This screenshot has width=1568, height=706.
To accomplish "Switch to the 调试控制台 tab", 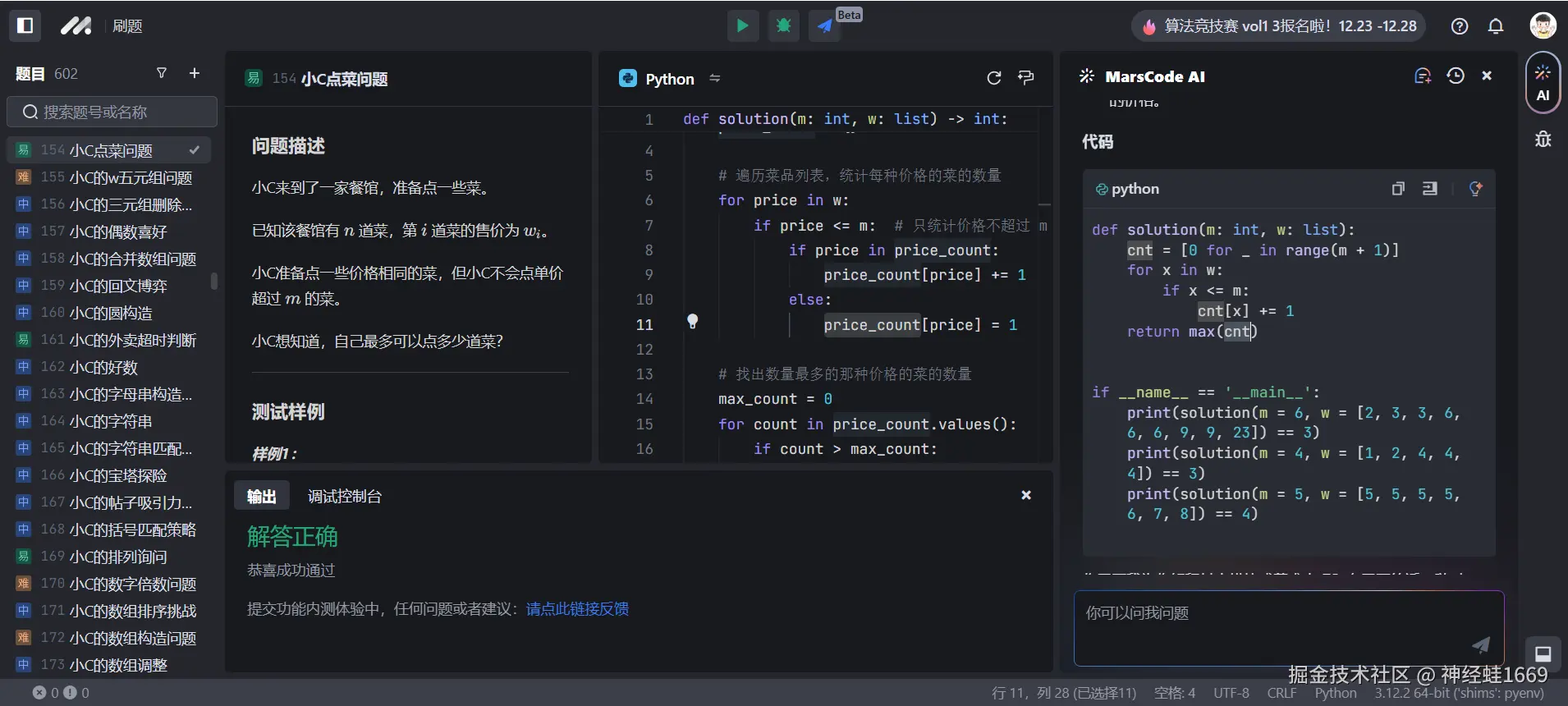I will click(344, 497).
